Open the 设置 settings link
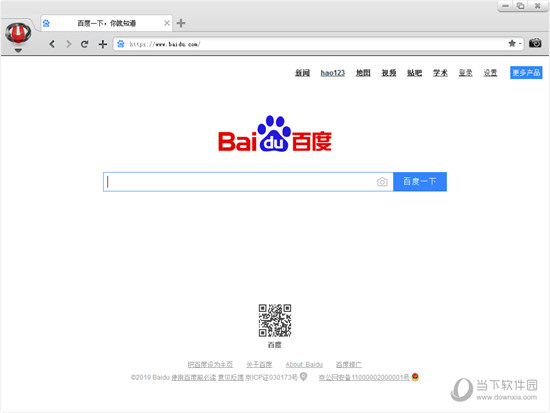 (490, 73)
